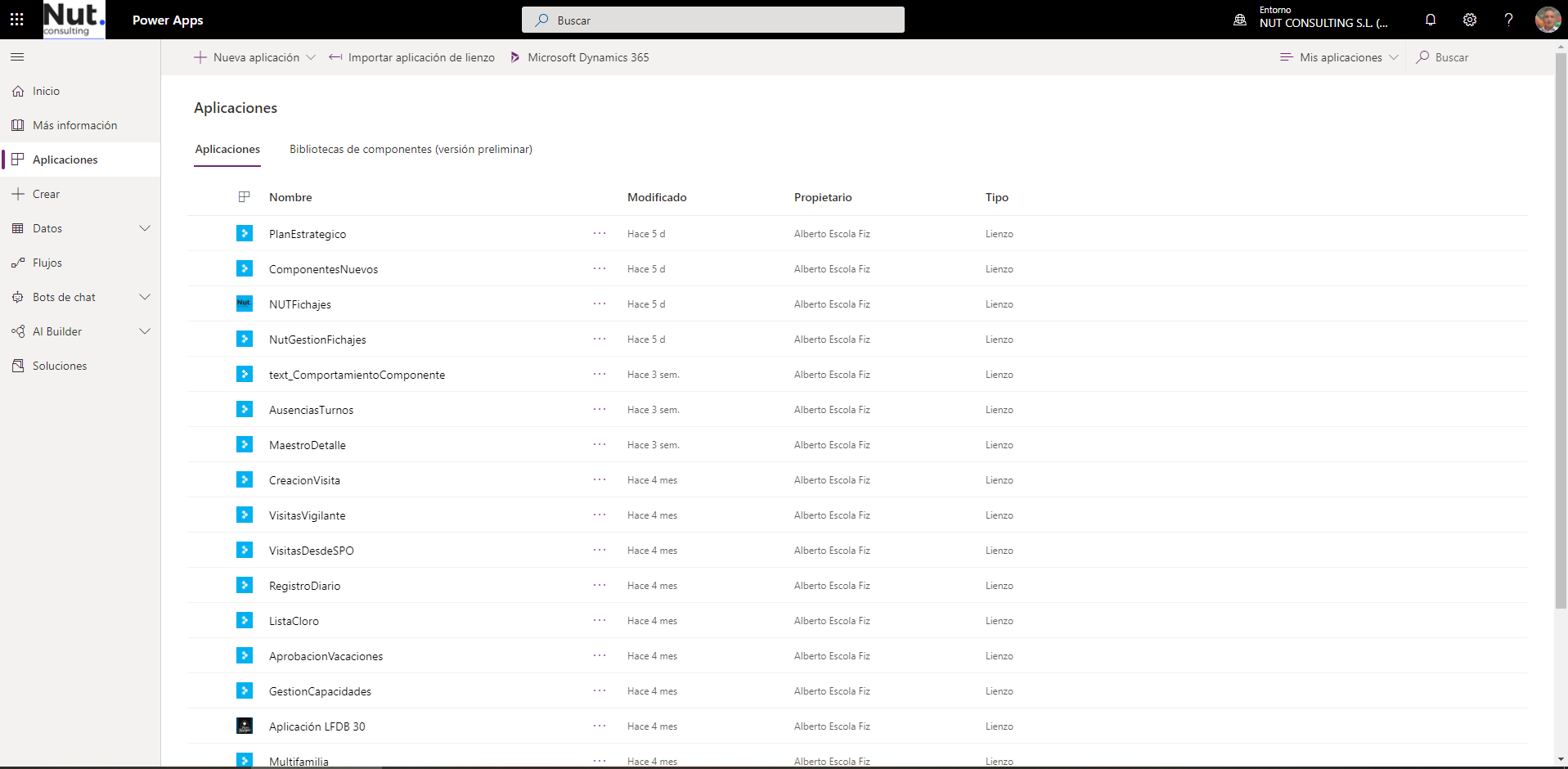The height and width of the screenshot is (769, 1568).
Task: Open the Microsoft Dynamics 365 toolbar icon
Action: pos(515,57)
